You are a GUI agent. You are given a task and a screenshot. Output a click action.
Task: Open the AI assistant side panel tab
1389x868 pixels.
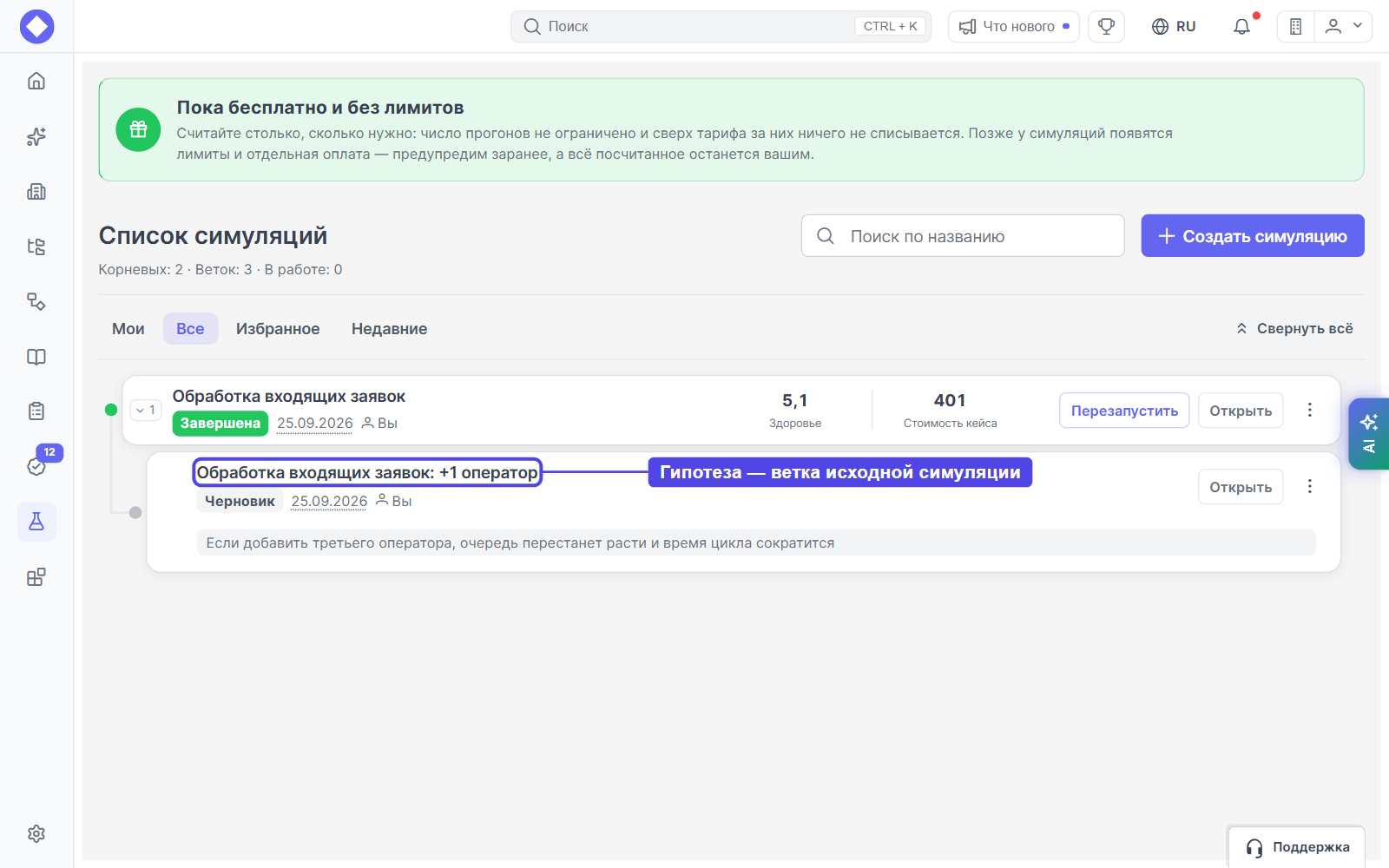pos(1369,434)
